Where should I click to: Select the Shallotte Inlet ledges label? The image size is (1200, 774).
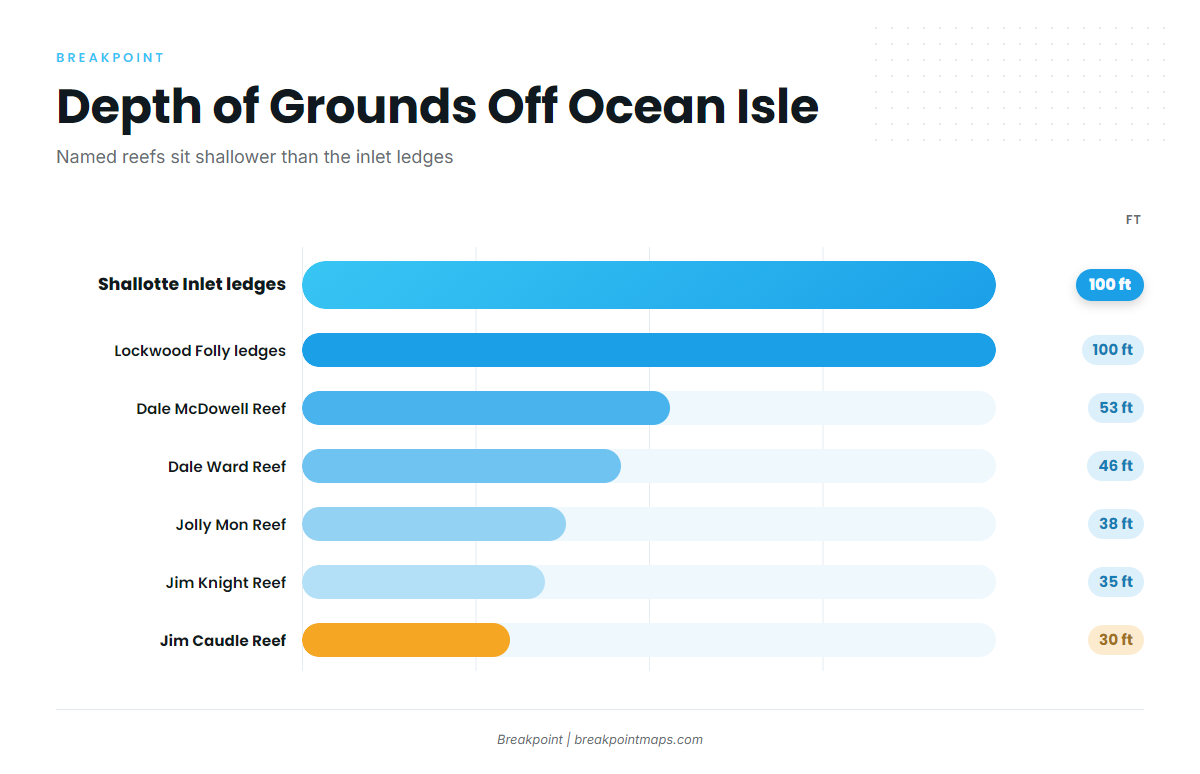[192, 285]
